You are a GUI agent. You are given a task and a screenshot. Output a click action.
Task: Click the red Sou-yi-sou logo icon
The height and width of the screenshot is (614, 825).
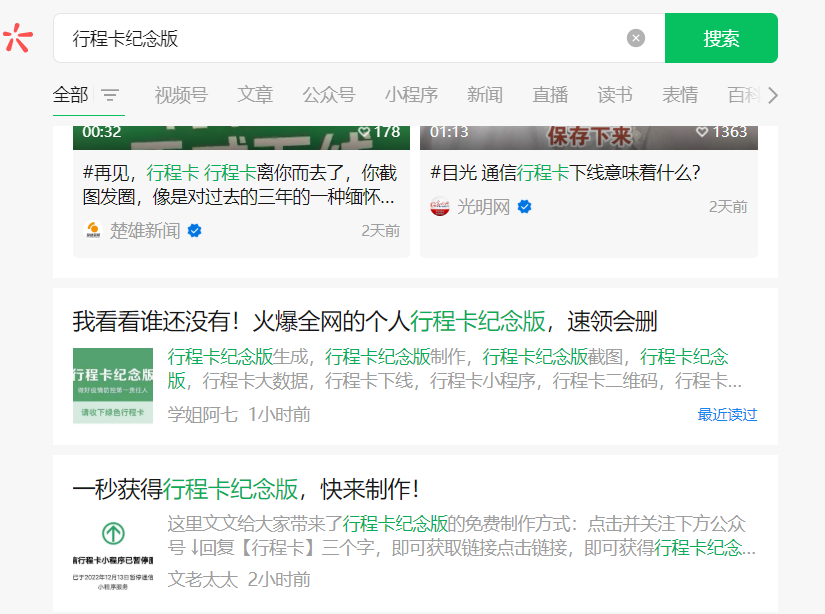pos(18,38)
